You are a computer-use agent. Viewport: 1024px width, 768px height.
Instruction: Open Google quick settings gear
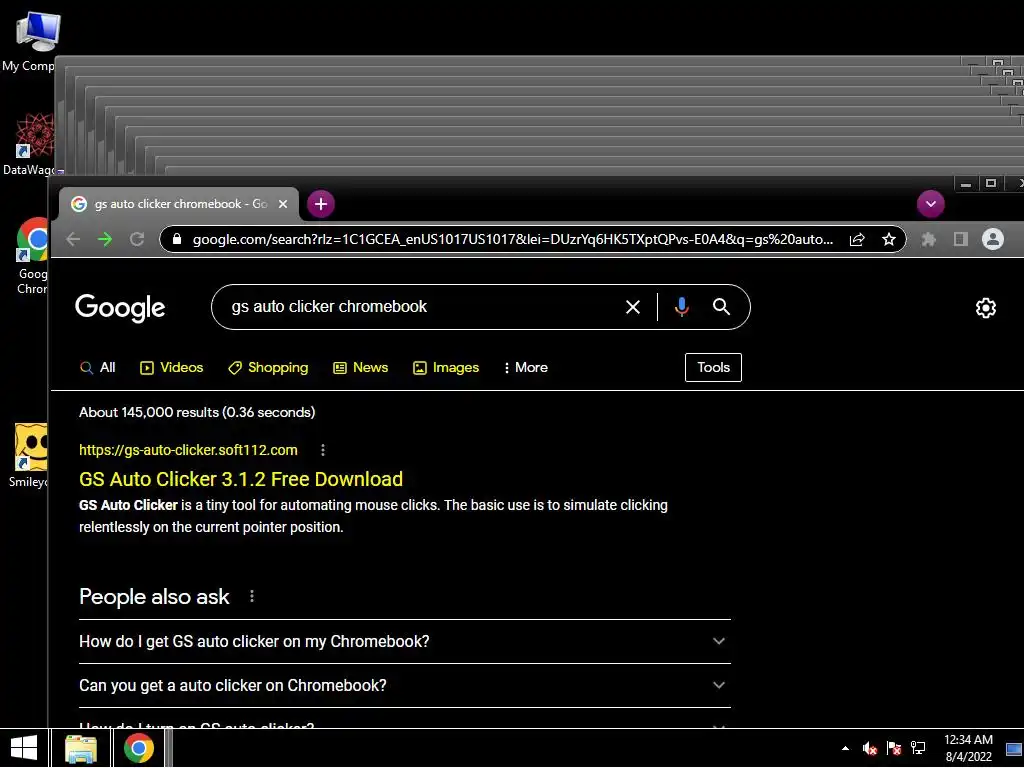[985, 308]
